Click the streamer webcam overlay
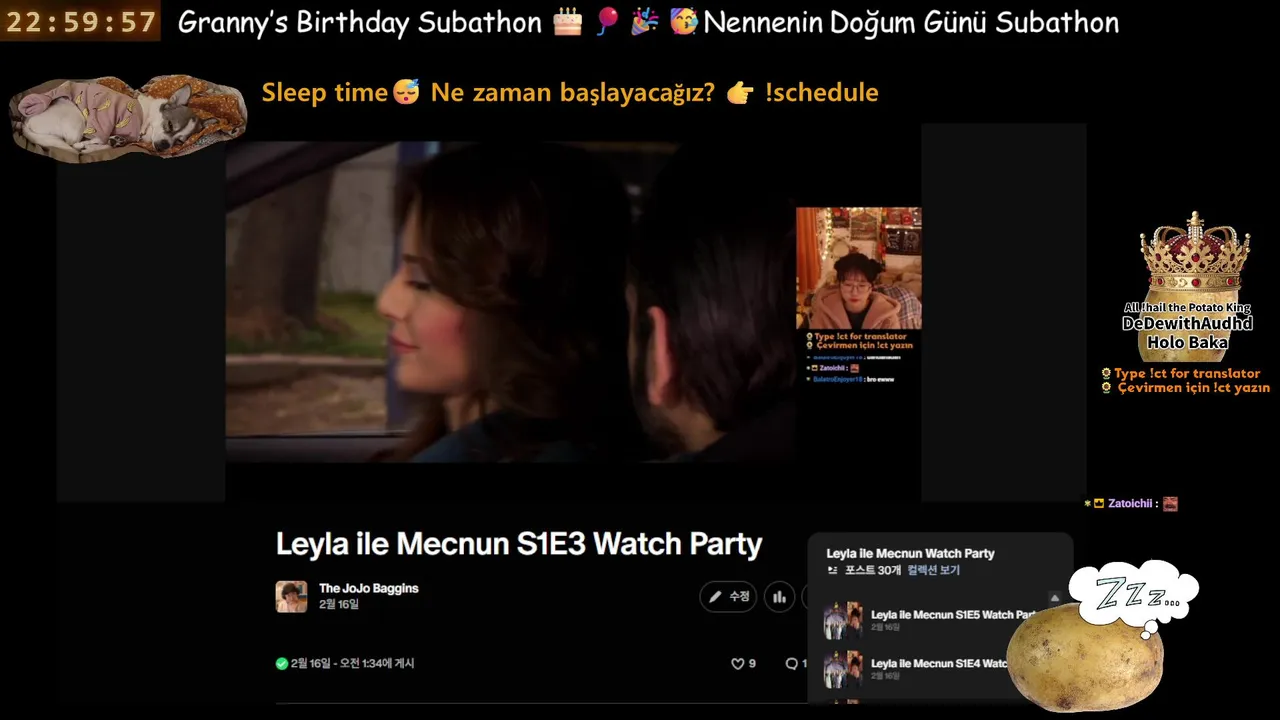The width and height of the screenshot is (1280, 720). pyautogui.click(x=858, y=268)
